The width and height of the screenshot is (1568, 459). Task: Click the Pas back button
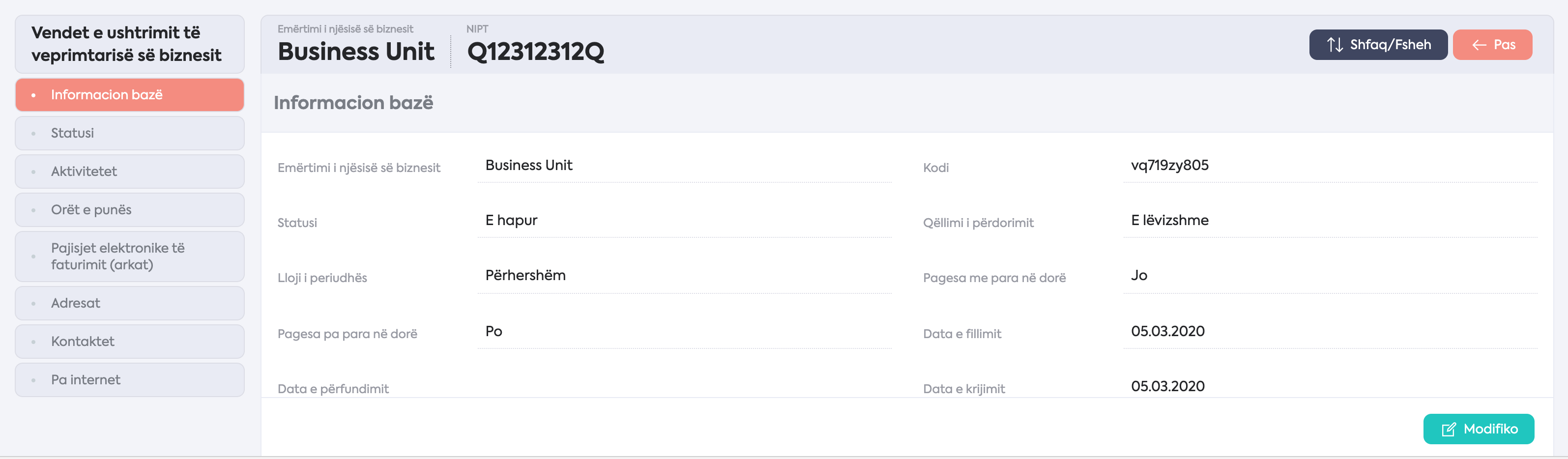(1492, 44)
